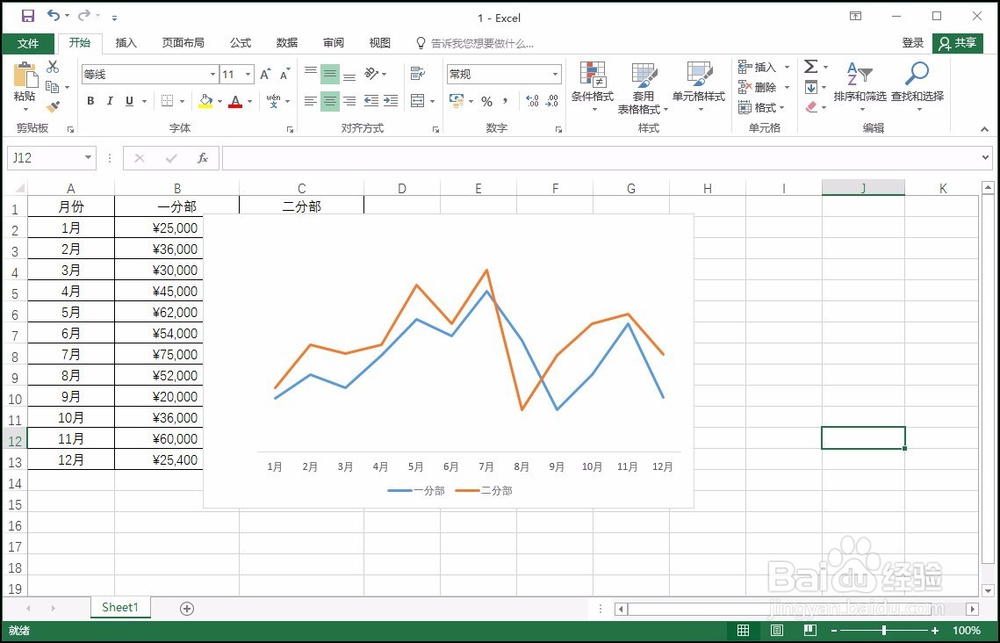Viewport: 1000px width, 643px height.
Task: Click the 共享 share button
Action: (958, 43)
